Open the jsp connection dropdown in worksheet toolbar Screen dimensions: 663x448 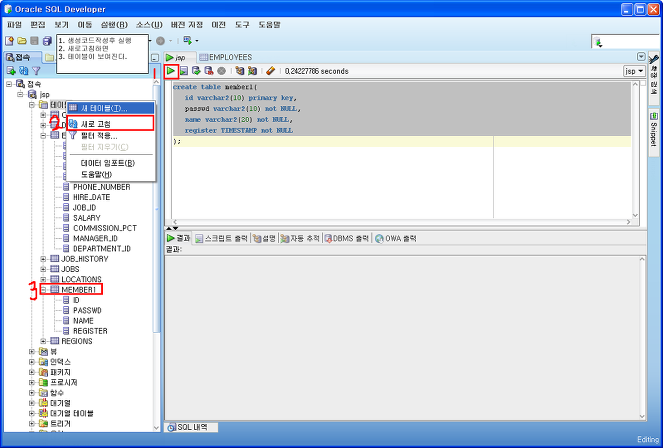coord(634,71)
